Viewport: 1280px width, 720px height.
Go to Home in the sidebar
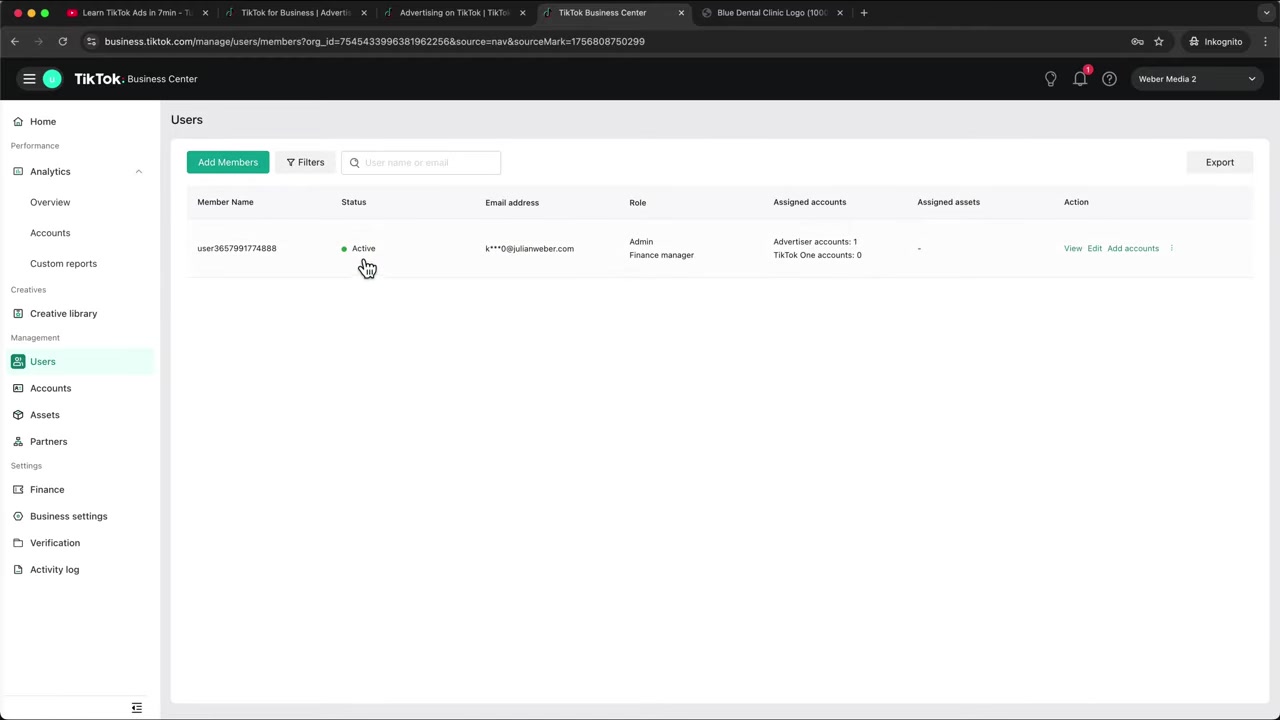(x=43, y=121)
